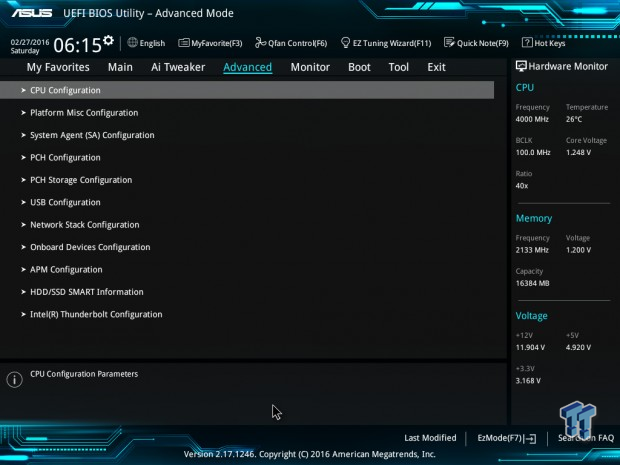The image size is (620, 465).
Task: Expand System Agent (SA) Configuration arrow
Action: pos(23,135)
